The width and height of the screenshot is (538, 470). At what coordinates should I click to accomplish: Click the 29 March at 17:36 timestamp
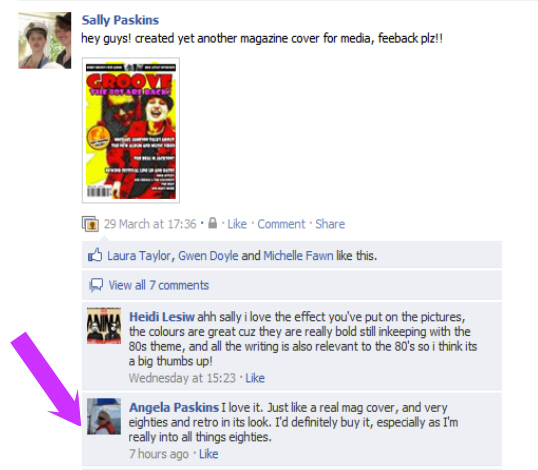tap(150, 224)
